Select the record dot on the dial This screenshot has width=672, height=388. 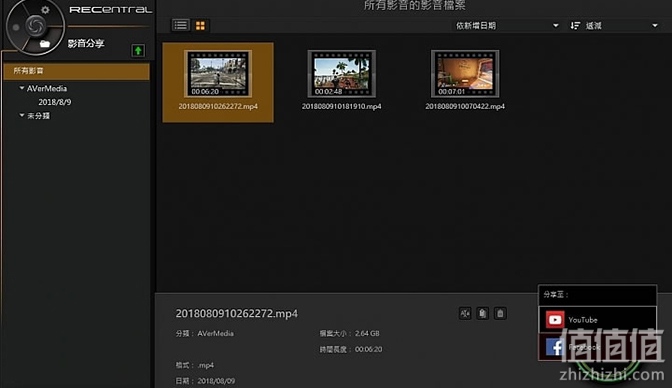pos(16,27)
